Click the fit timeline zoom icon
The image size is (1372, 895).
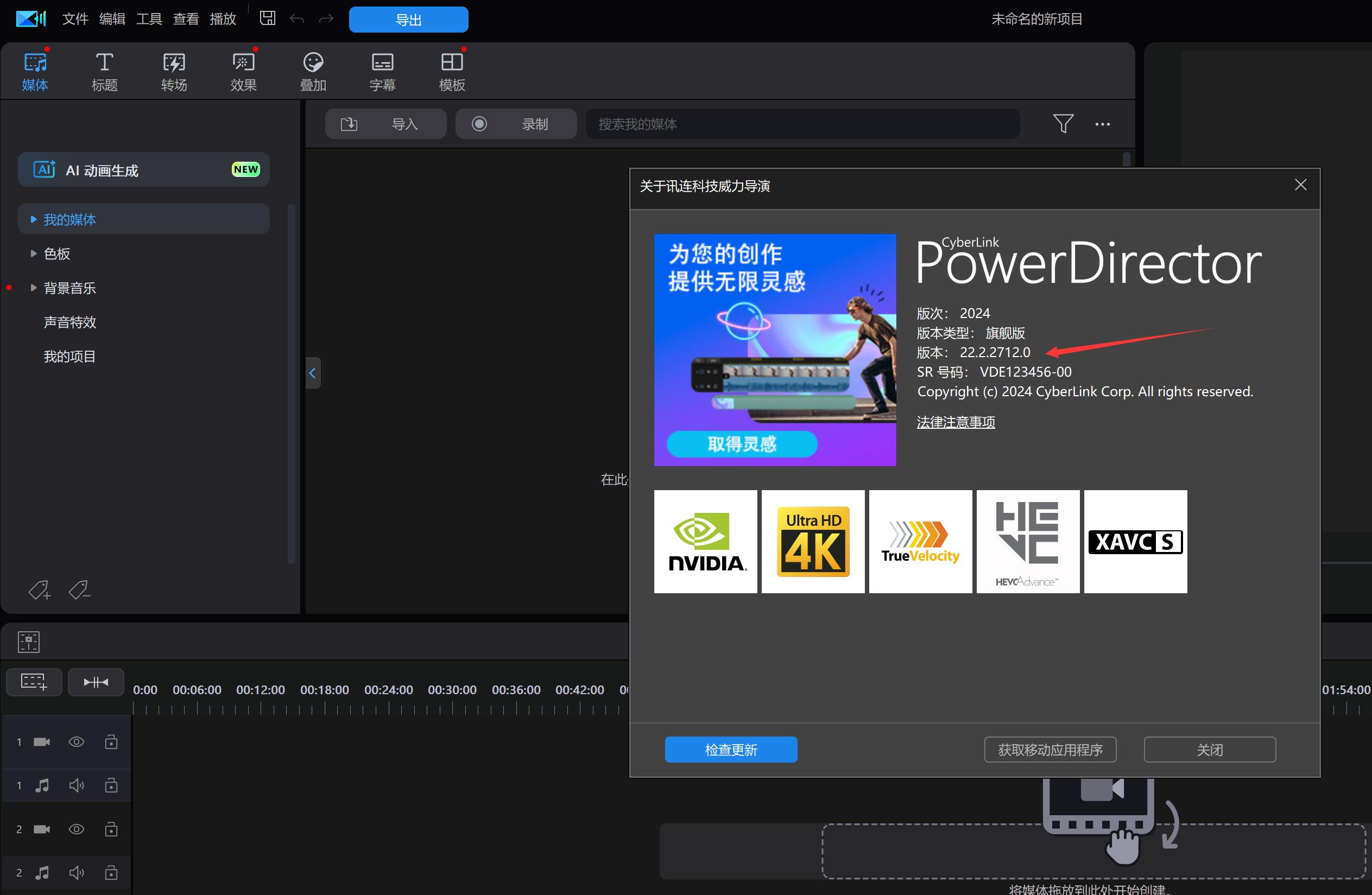[96, 682]
